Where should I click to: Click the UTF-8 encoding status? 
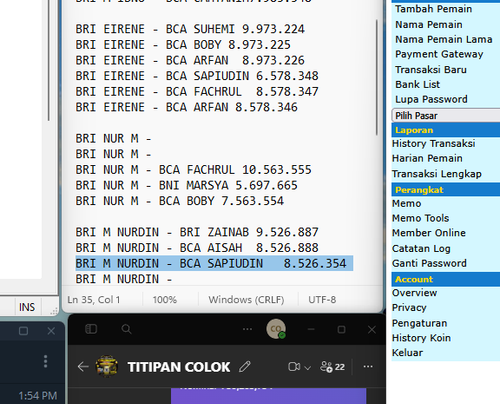(x=322, y=300)
